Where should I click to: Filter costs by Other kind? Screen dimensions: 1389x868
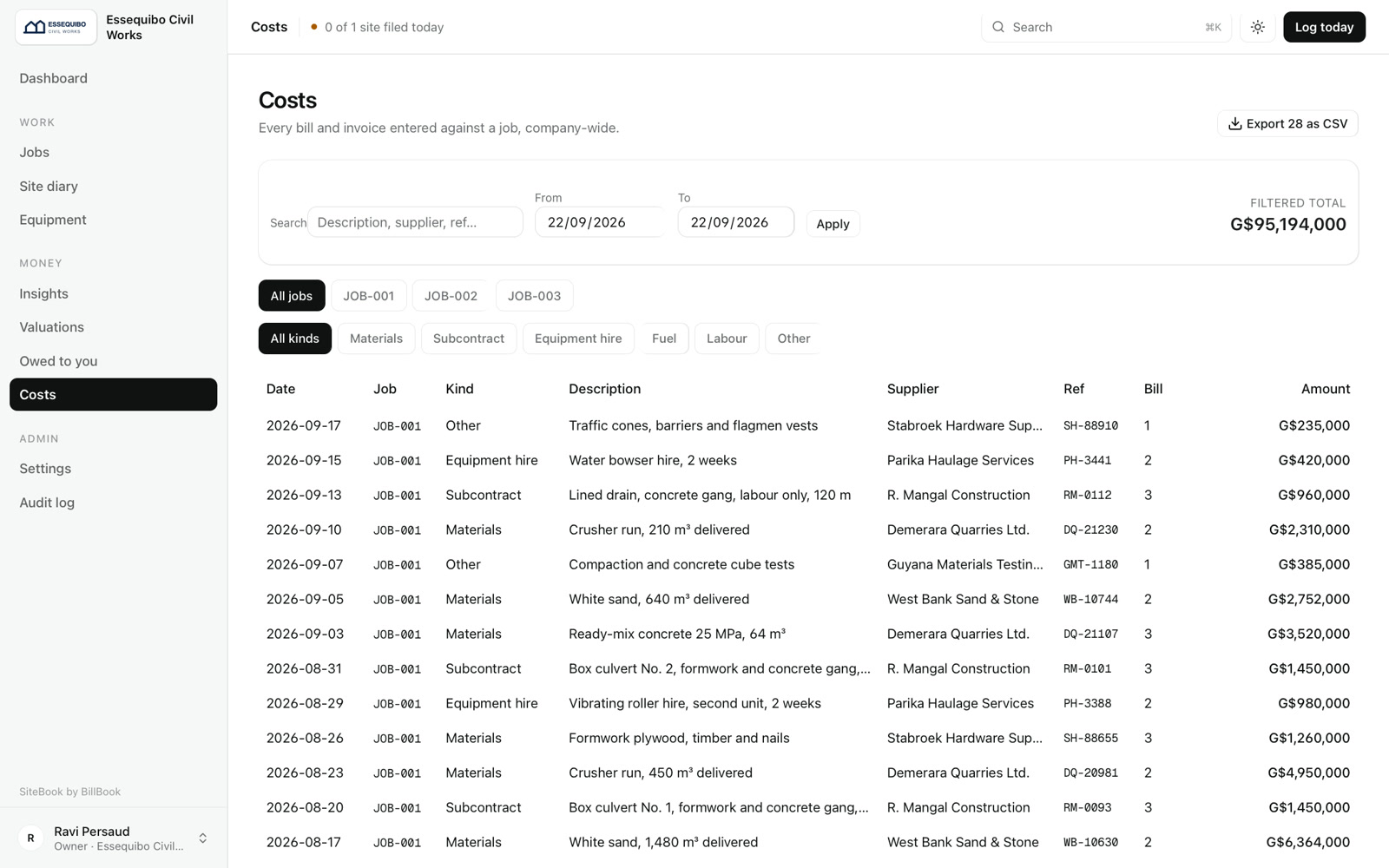(793, 339)
